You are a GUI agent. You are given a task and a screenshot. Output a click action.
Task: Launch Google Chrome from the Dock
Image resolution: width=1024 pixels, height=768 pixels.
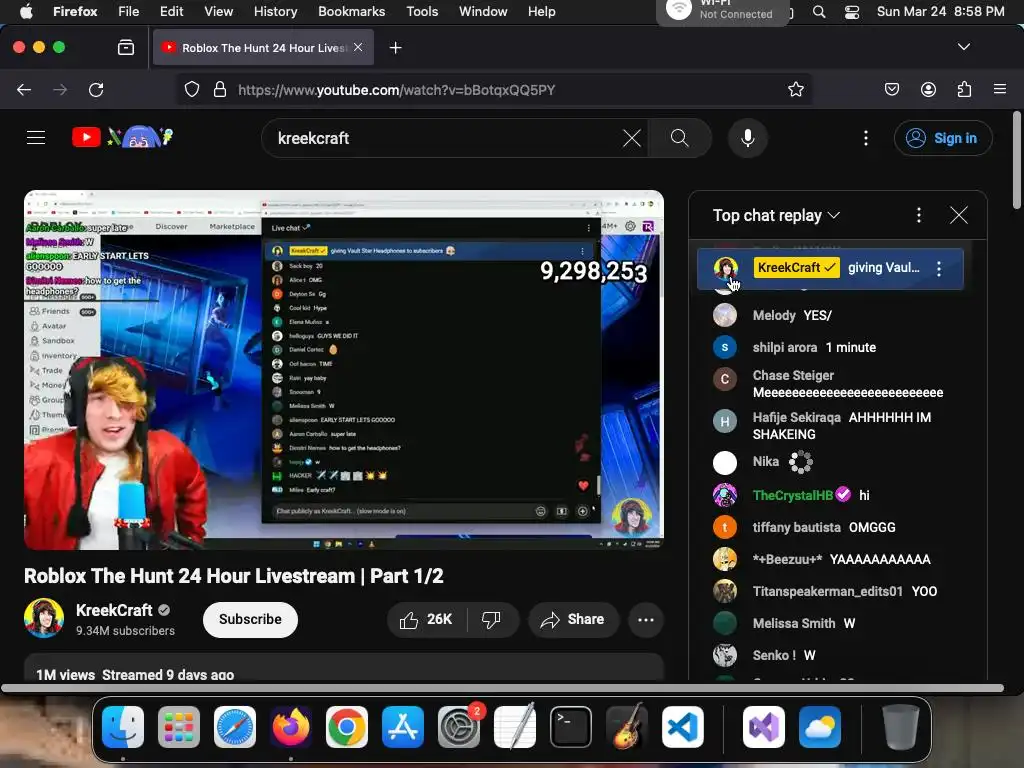(x=347, y=727)
